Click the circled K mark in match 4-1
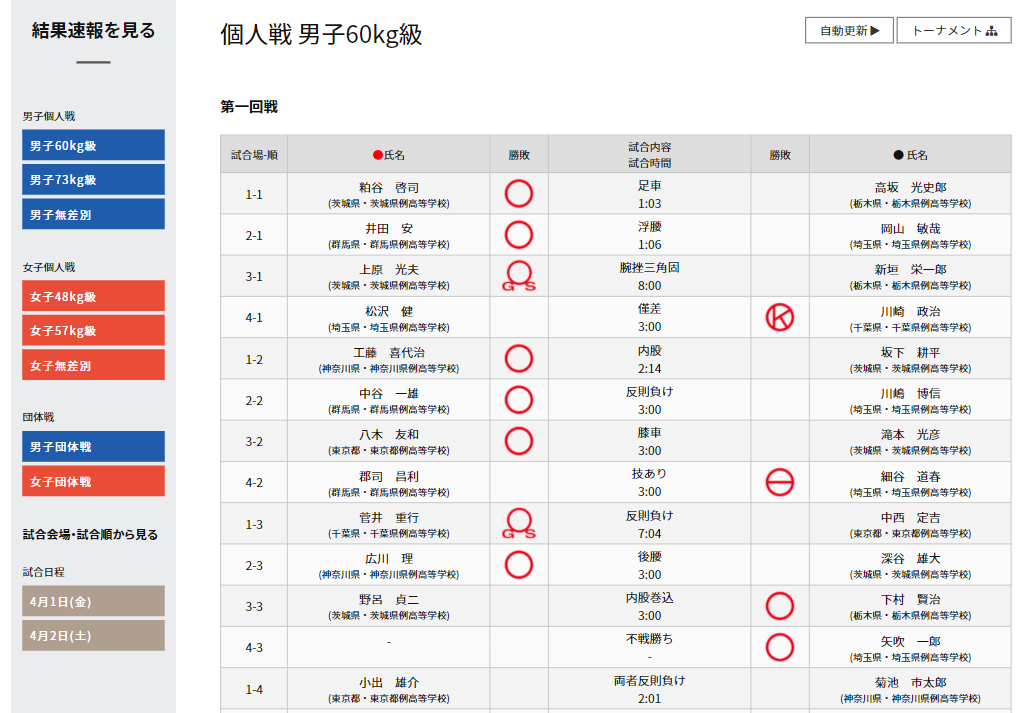 tap(779, 317)
